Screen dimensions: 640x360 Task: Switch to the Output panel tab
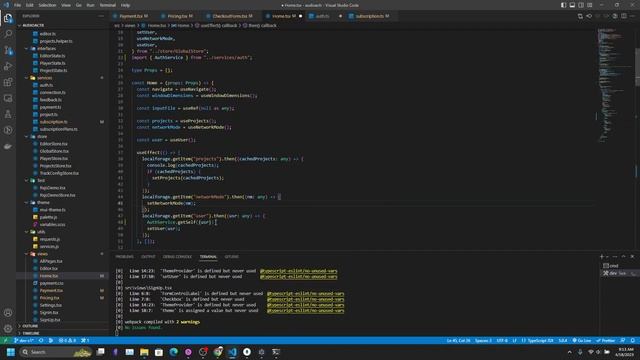point(148,257)
